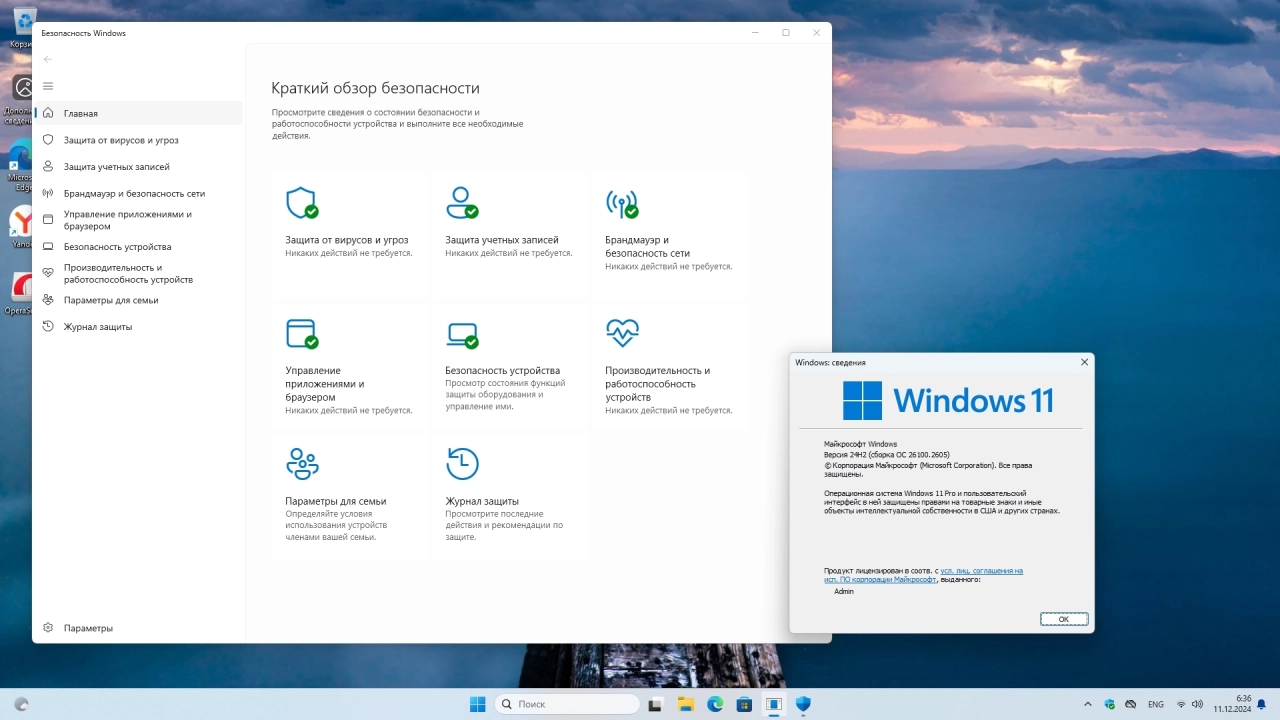Open the volume speaker tray icon
Screen dimensions: 1280x720
pos(1198,704)
